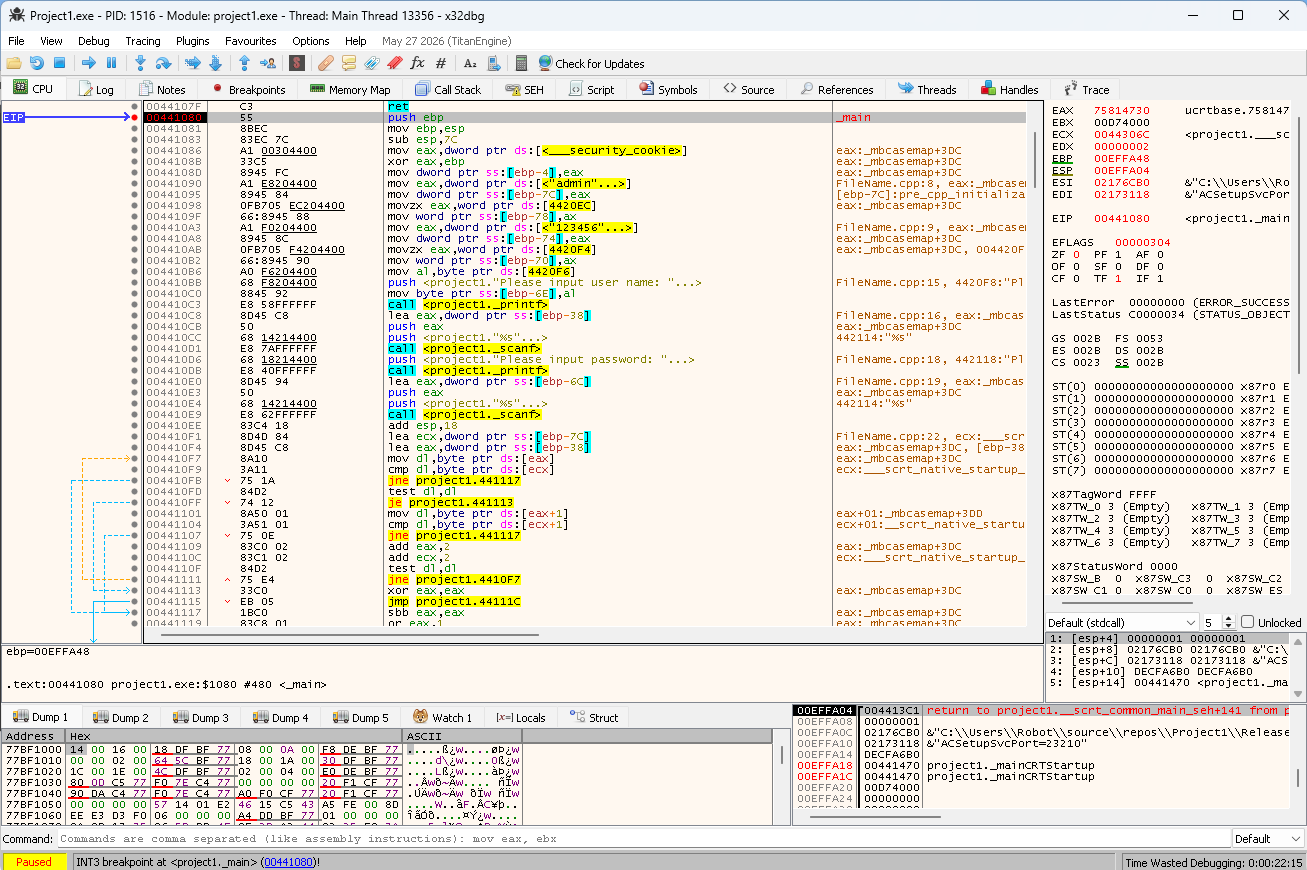The height and width of the screenshot is (870, 1307).
Task: Switch to the Symbols tab
Action: (667, 89)
